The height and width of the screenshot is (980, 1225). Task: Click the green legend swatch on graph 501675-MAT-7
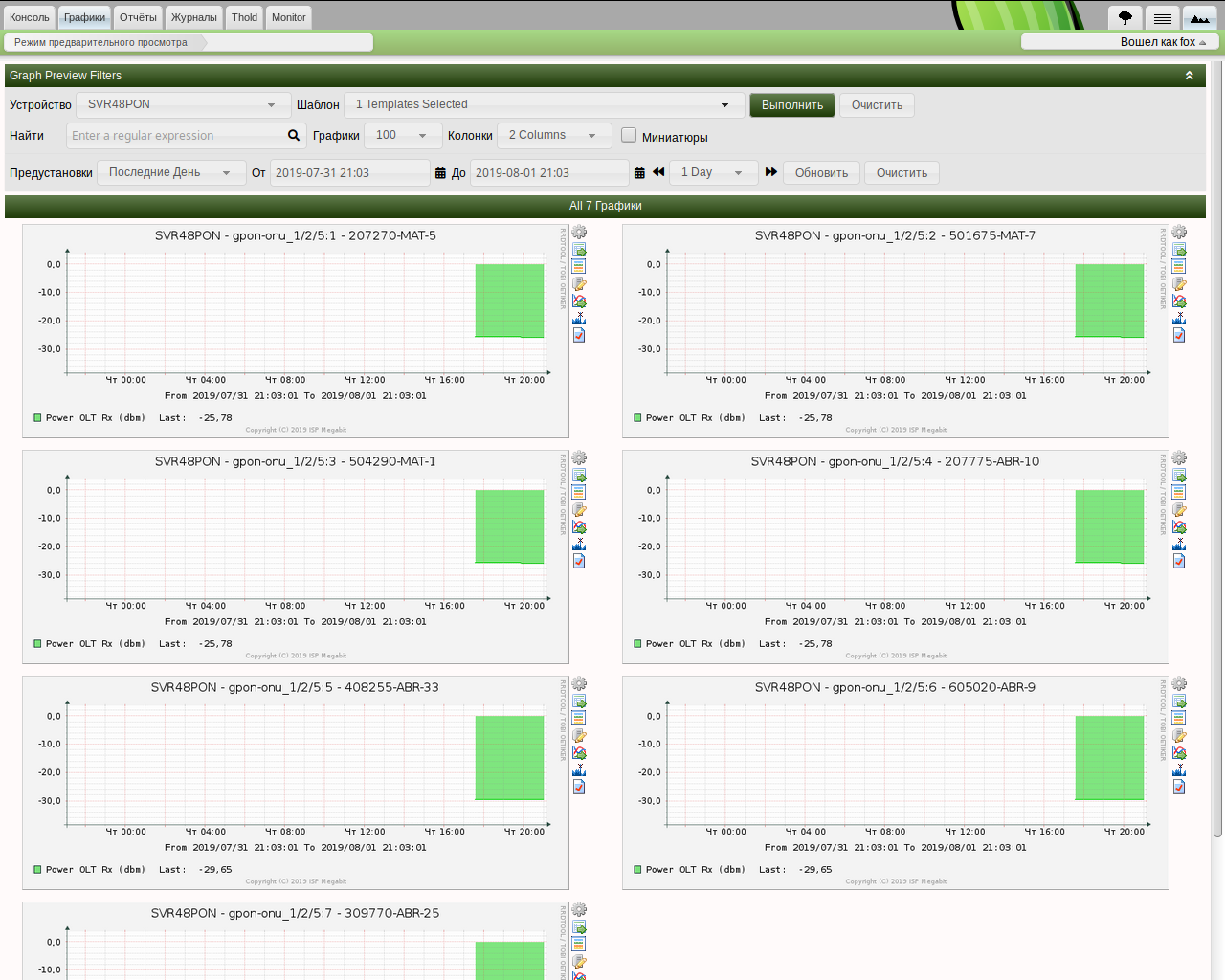click(637, 417)
